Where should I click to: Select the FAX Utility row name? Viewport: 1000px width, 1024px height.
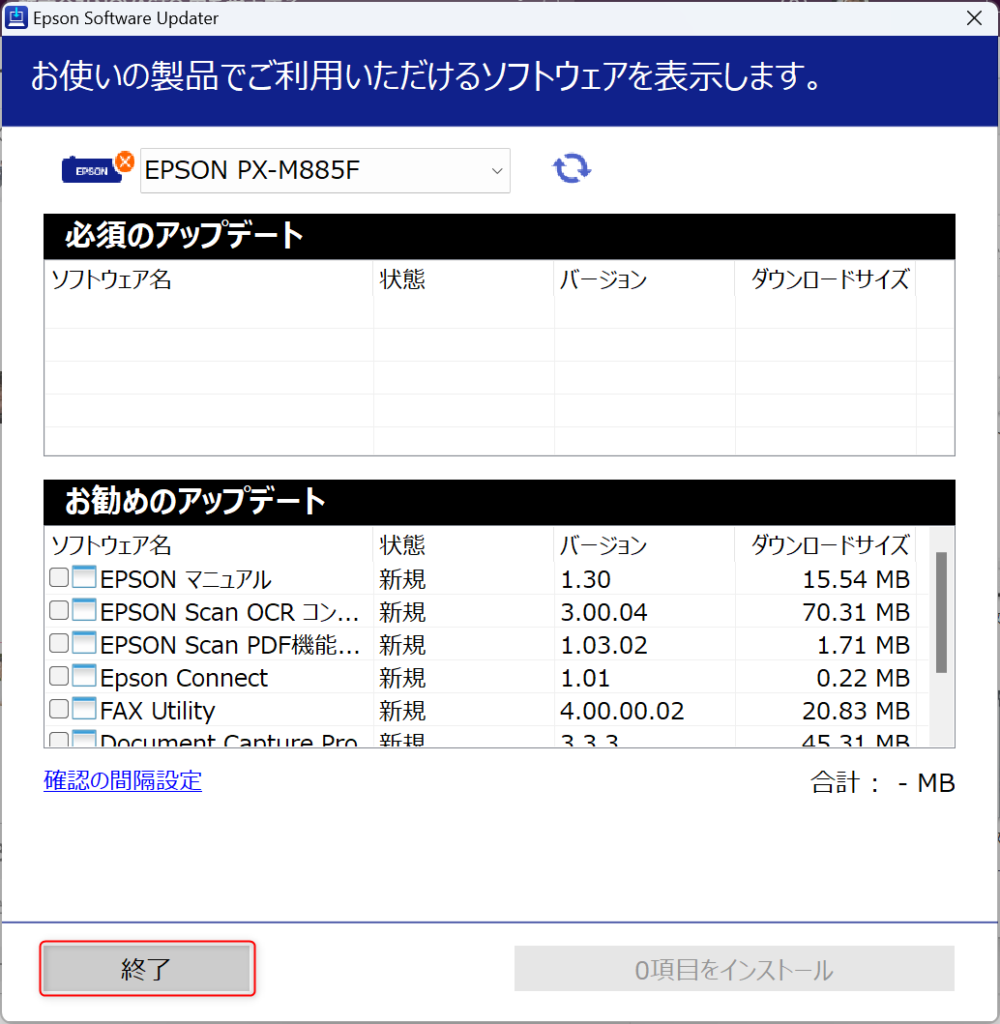click(157, 711)
